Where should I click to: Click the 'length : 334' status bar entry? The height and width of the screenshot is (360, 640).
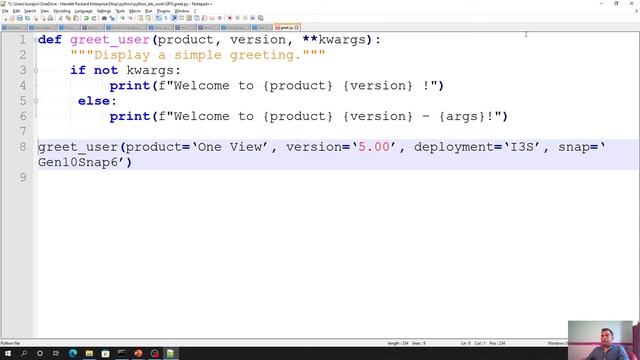pyautogui.click(x=398, y=343)
